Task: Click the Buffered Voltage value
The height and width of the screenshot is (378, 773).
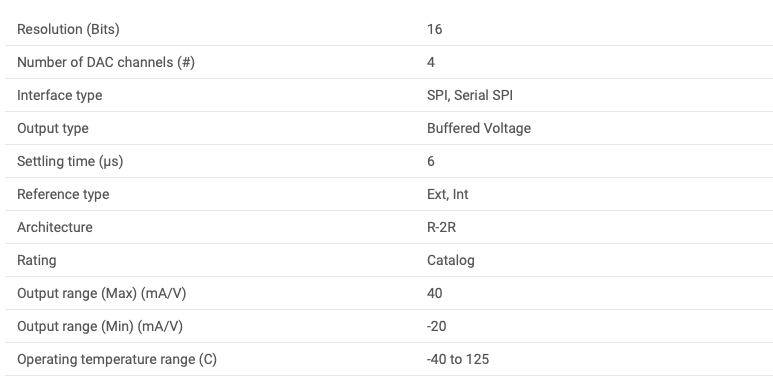Action: [x=479, y=129]
